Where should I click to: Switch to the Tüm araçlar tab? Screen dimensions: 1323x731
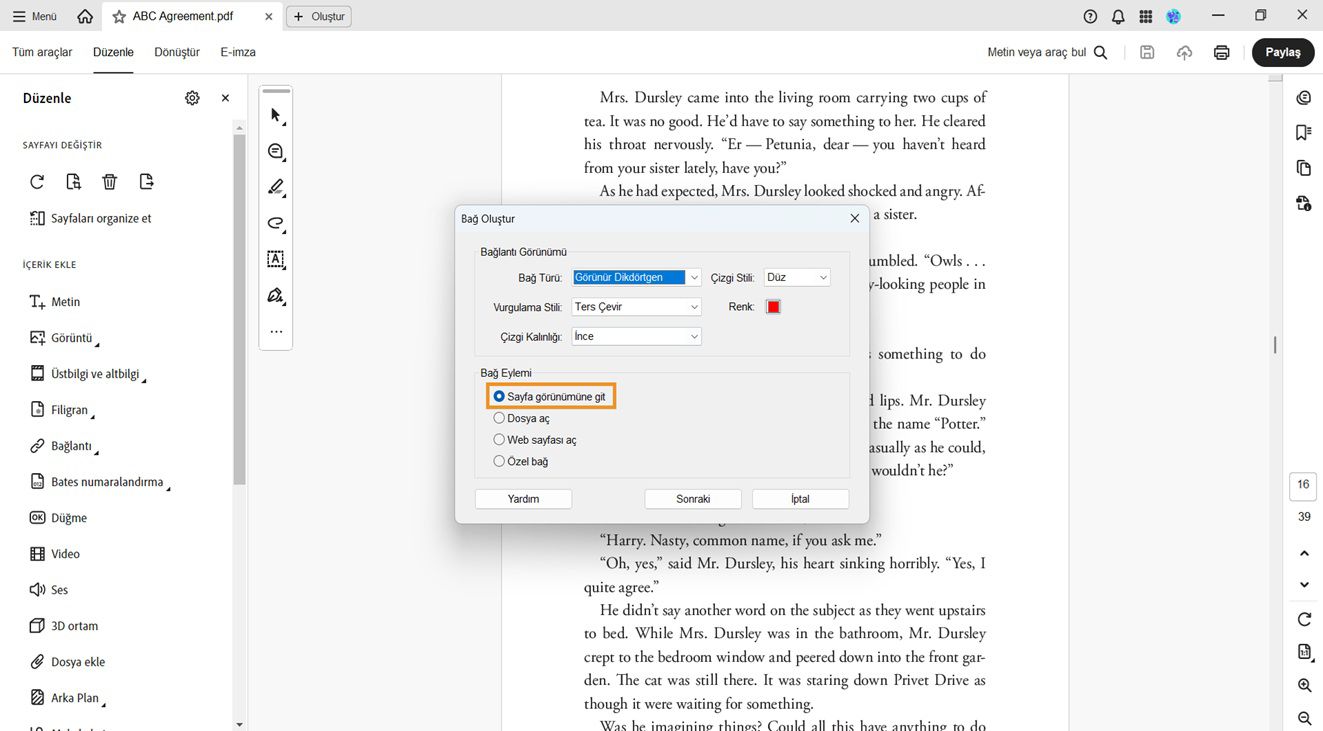pyautogui.click(x=42, y=52)
